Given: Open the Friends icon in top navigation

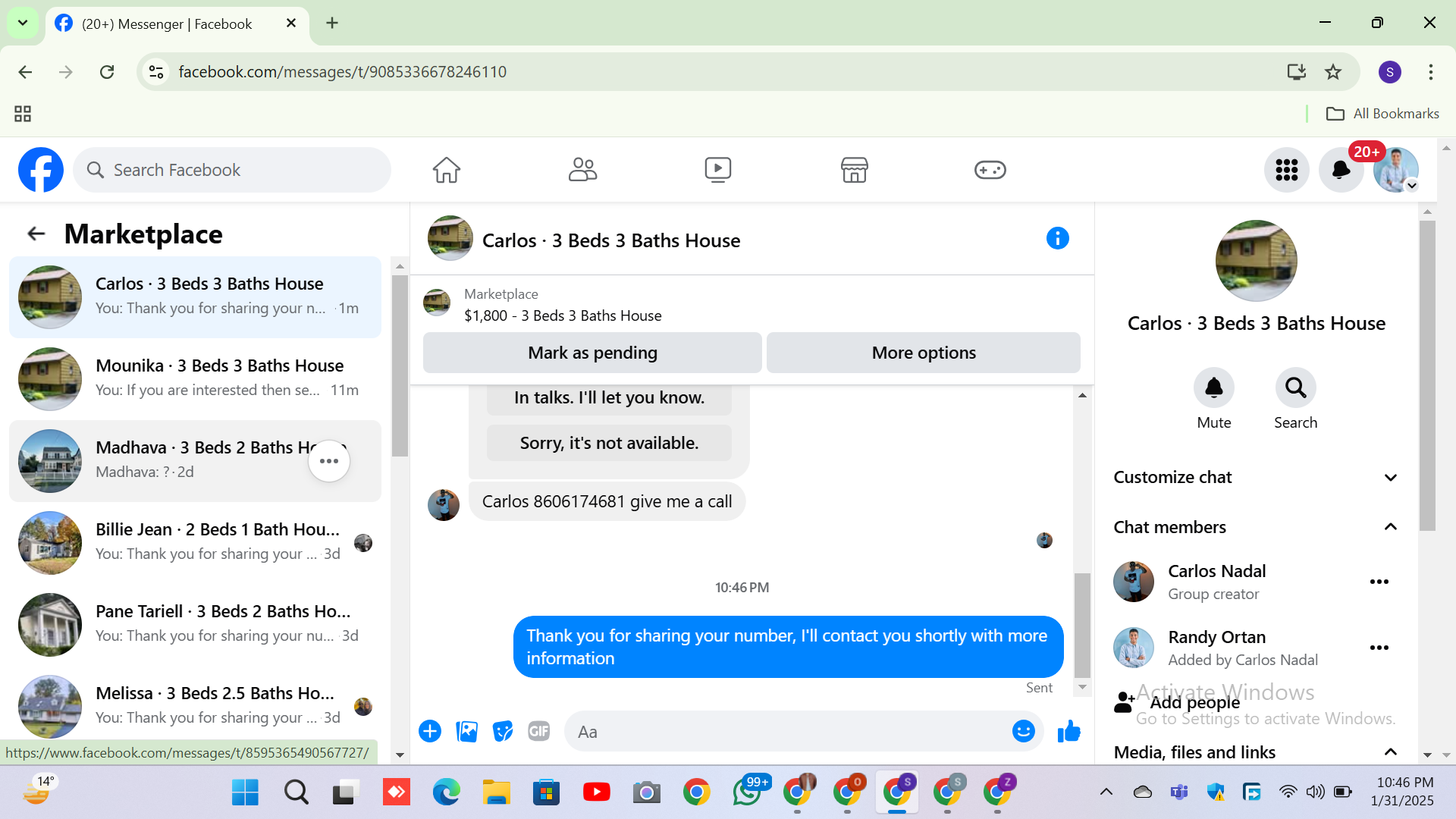Looking at the screenshot, I should tap(582, 170).
